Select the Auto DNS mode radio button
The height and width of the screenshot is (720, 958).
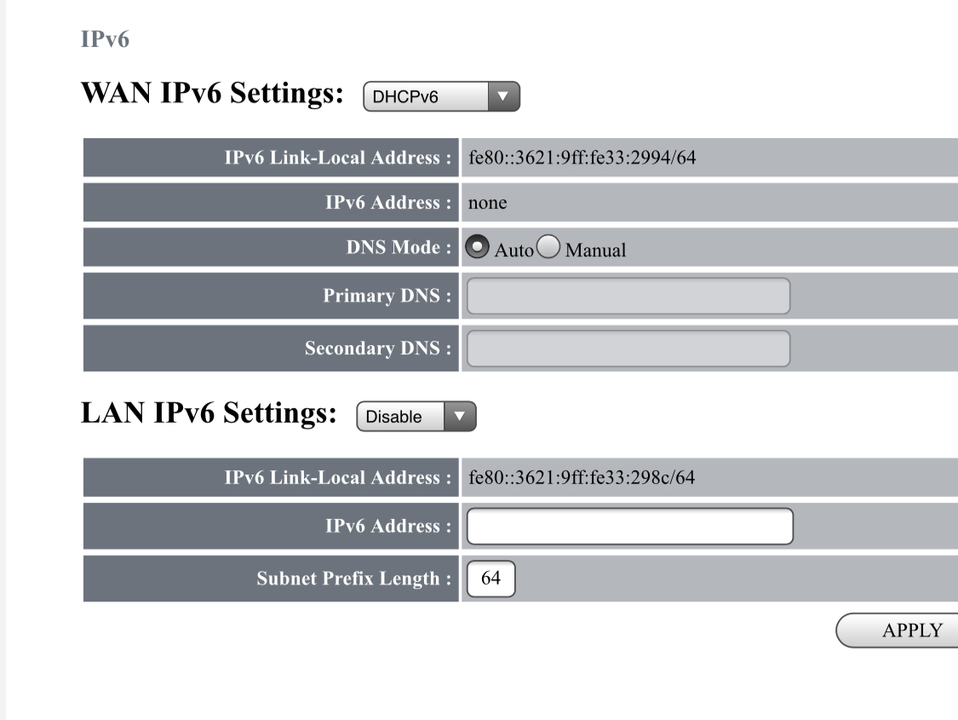pyautogui.click(x=477, y=247)
